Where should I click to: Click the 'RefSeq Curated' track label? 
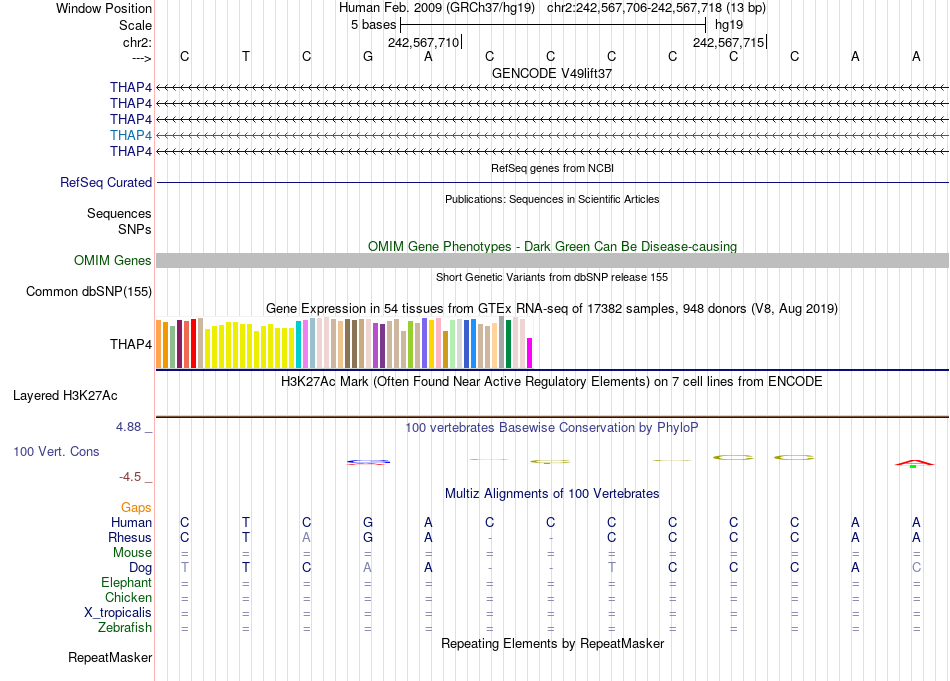(x=106, y=182)
